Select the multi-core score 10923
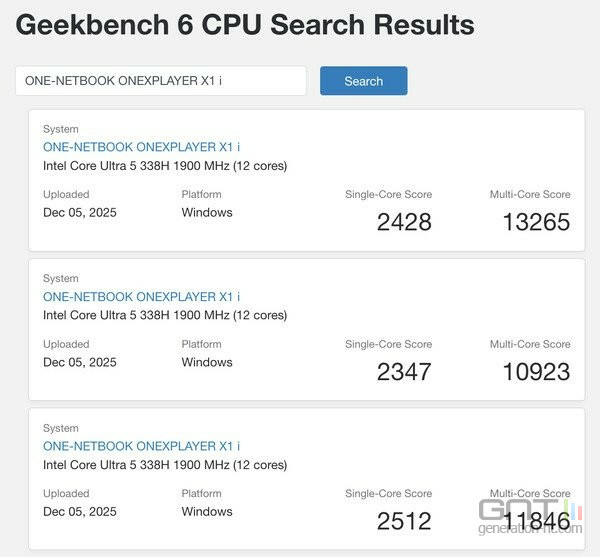The image size is (600, 557). point(536,372)
